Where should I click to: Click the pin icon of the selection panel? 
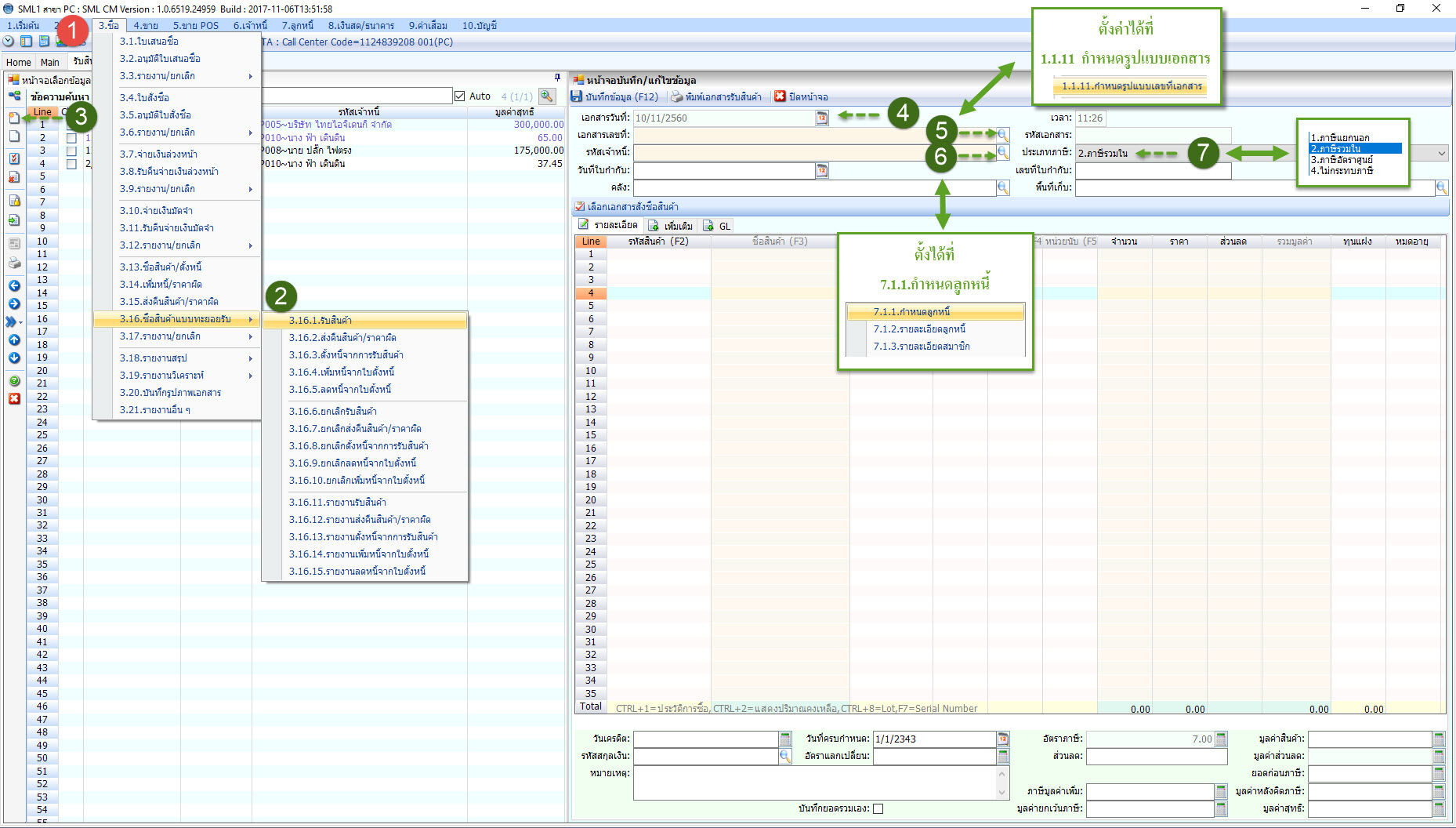point(557,78)
